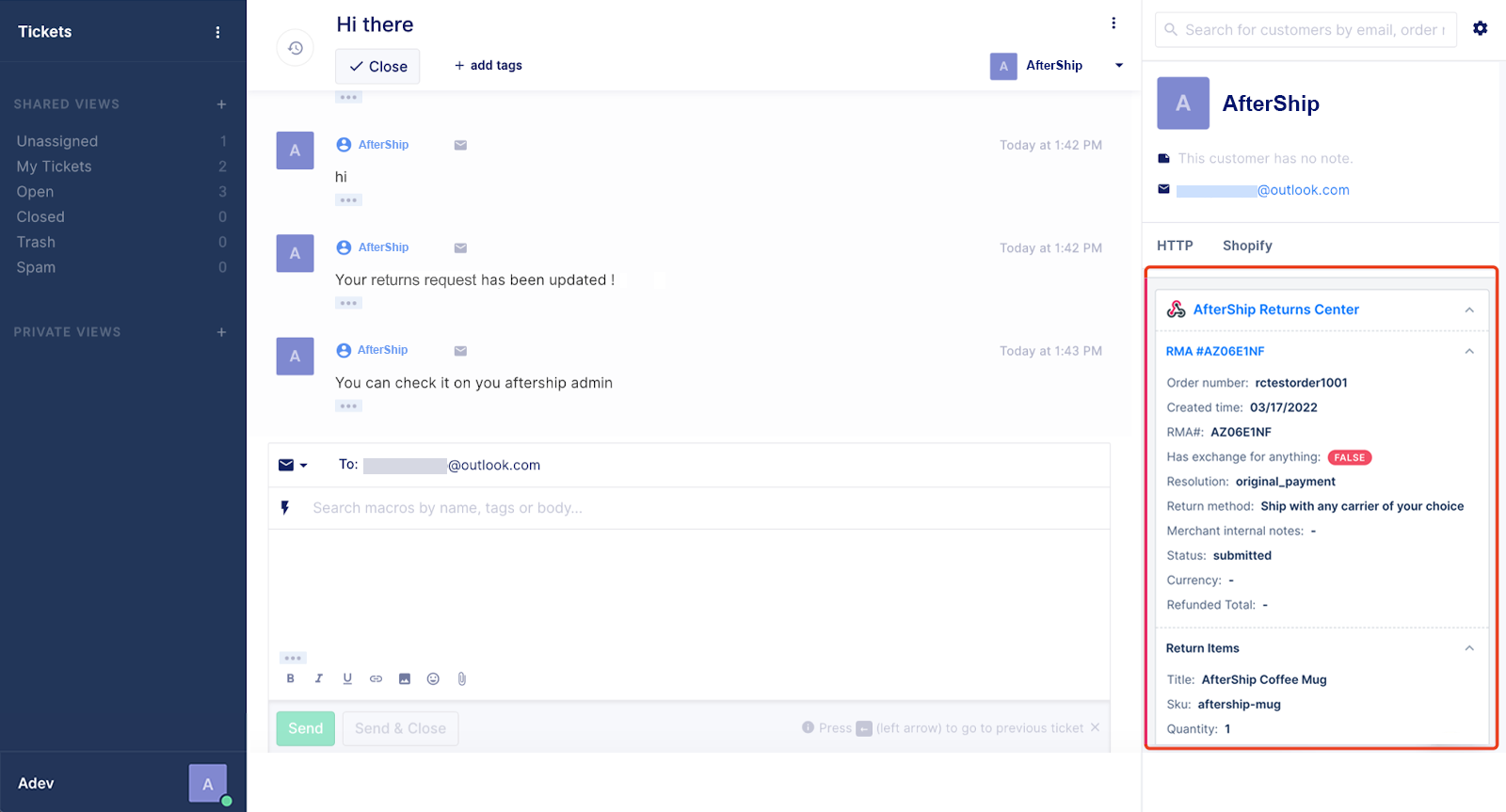
Task: Click the customer note placeholder text
Action: (x=1265, y=158)
